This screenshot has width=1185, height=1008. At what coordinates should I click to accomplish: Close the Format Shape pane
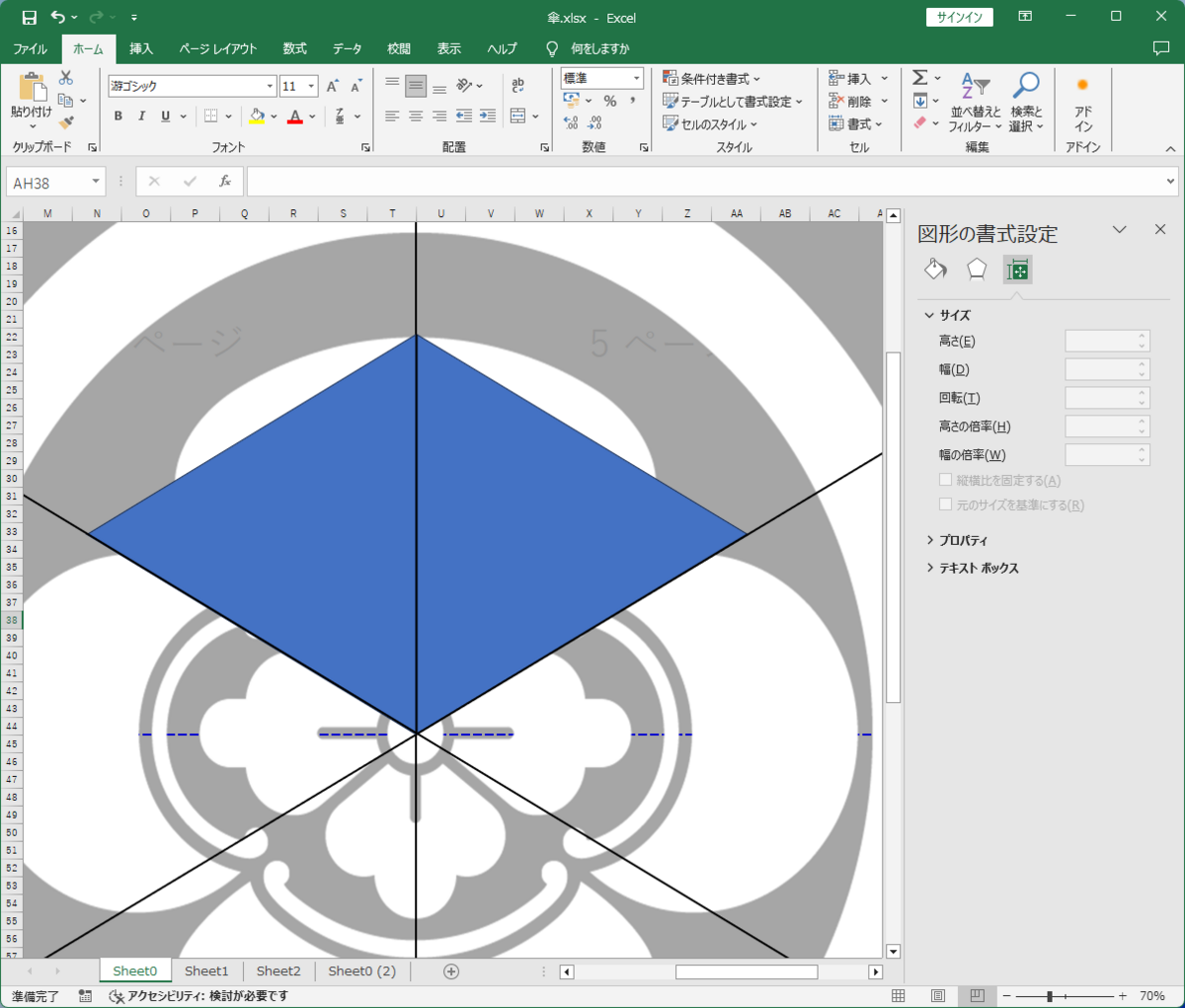point(1160,229)
